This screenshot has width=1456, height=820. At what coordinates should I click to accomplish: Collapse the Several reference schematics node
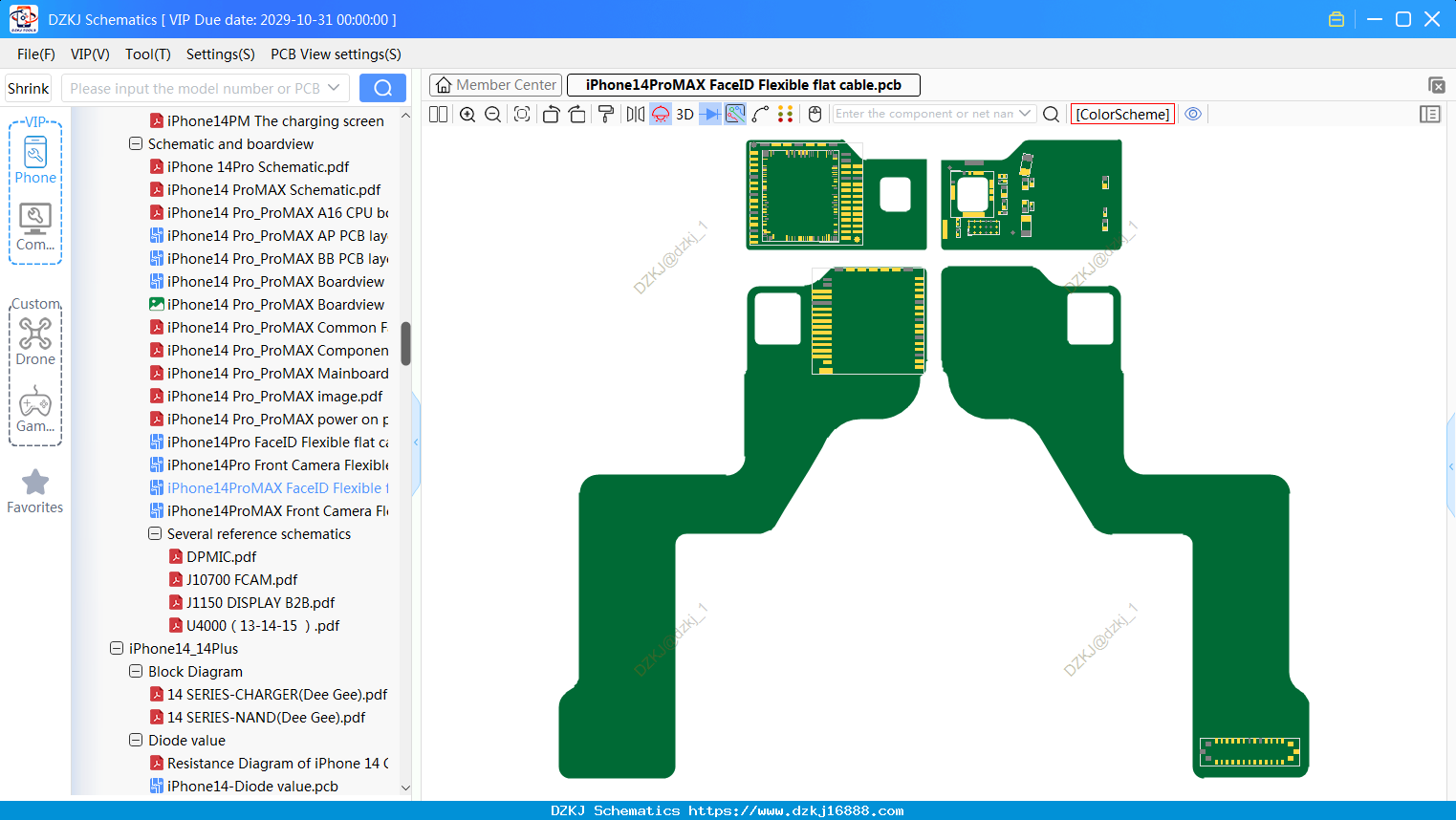(x=155, y=534)
